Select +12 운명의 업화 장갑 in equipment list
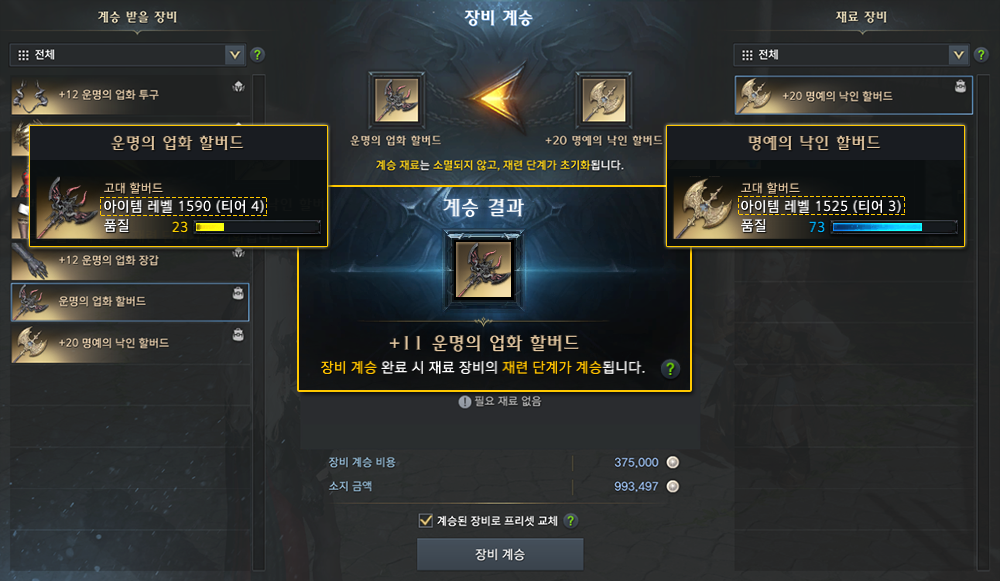Image resolution: width=1000 pixels, height=581 pixels. (130, 261)
